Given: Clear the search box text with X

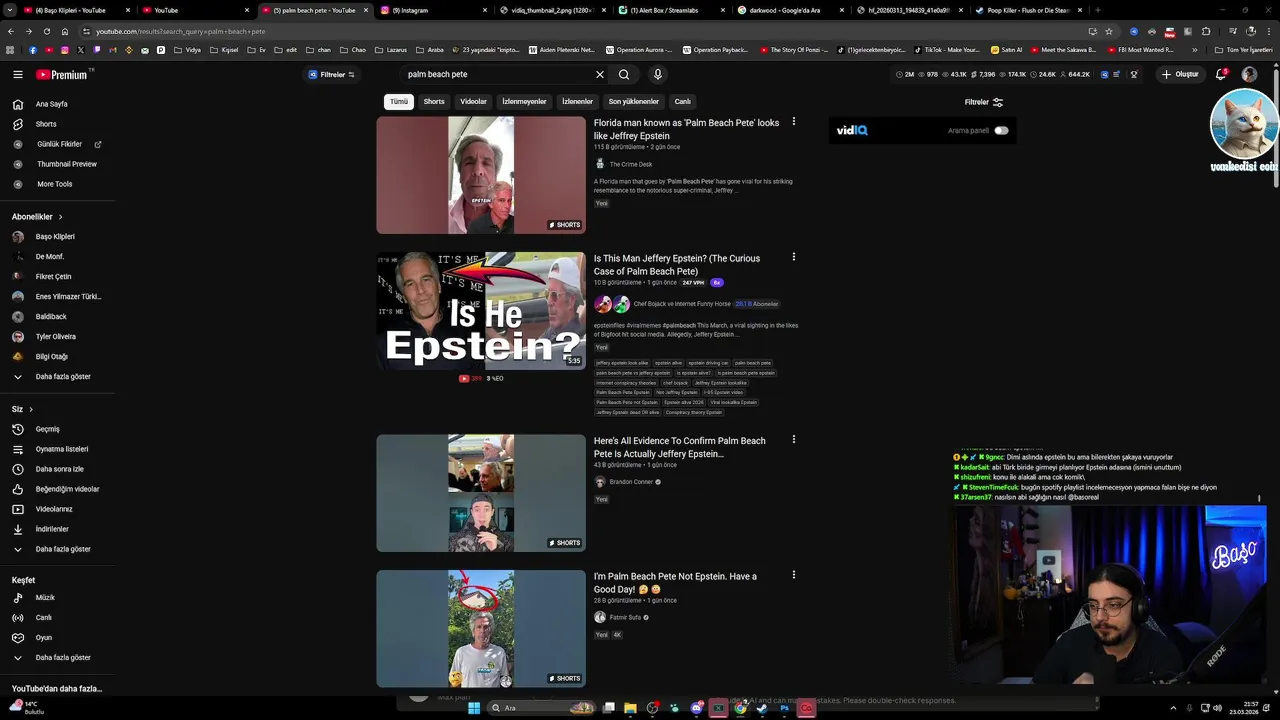Looking at the screenshot, I should [x=600, y=74].
